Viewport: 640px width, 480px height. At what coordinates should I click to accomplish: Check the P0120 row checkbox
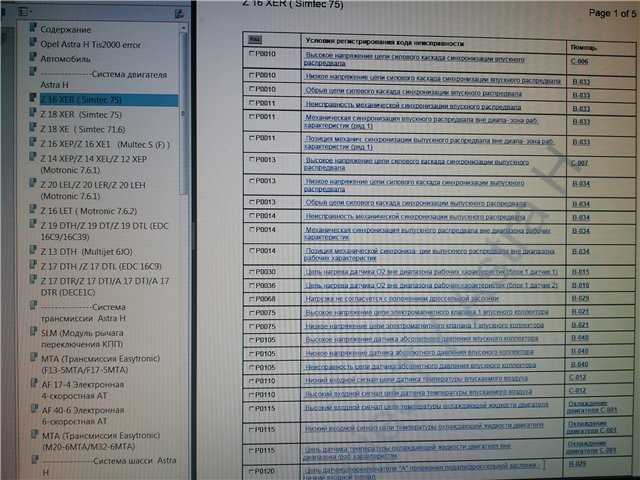pyautogui.click(x=251, y=471)
